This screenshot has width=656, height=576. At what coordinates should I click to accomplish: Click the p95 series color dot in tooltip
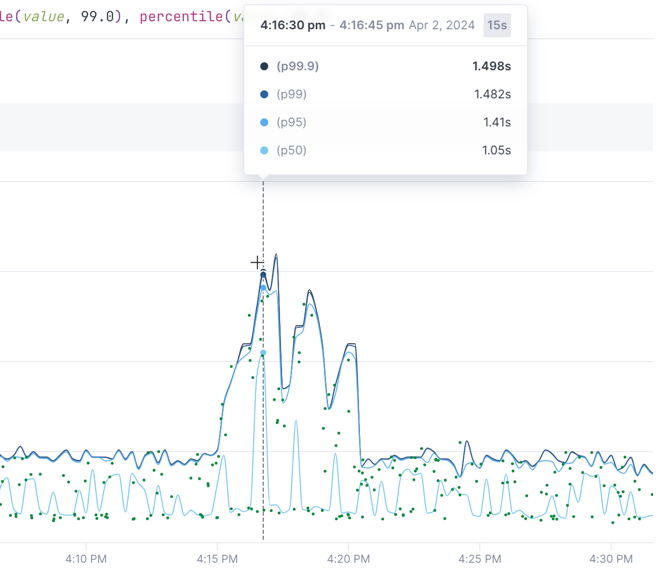click(264, 123)
